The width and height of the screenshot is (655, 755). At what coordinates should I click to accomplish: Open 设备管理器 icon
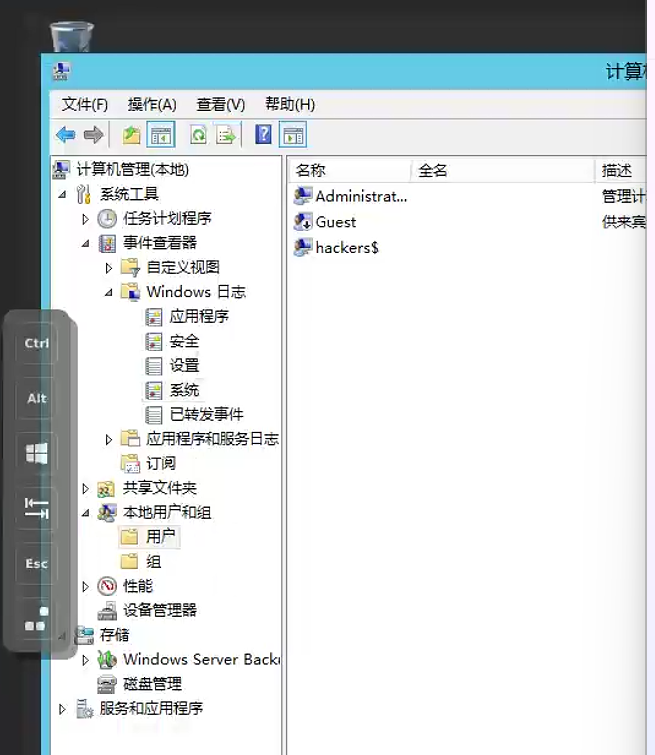point(107,611)
